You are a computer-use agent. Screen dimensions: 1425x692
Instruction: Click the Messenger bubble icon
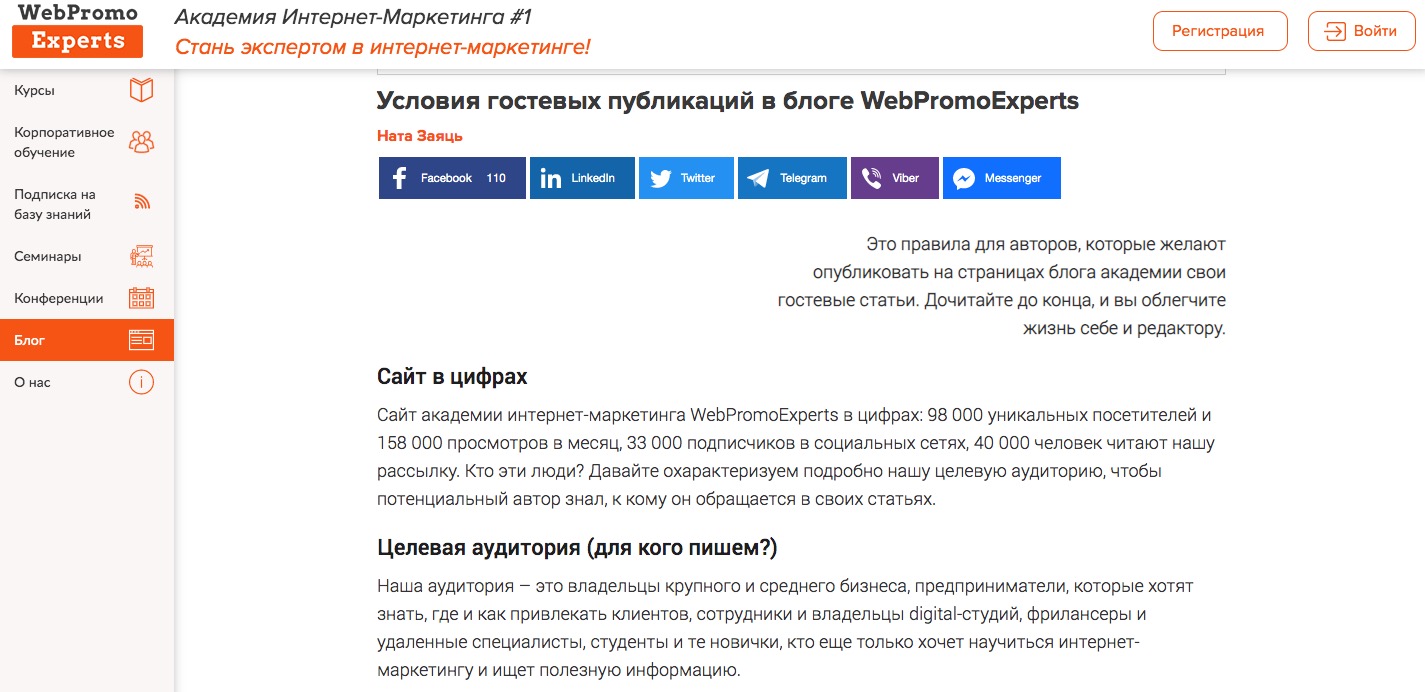[x=964, y=178]
